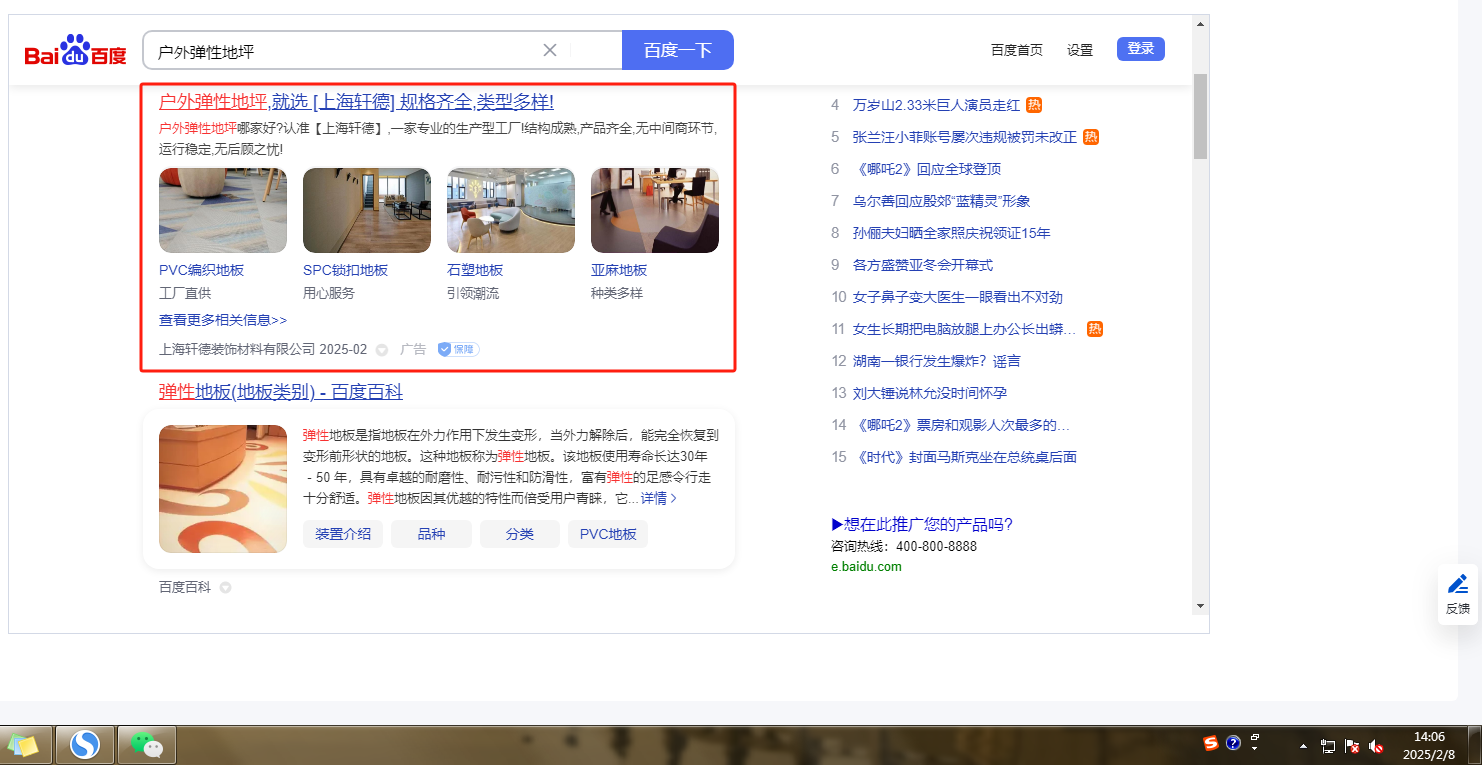Click the network tray icon

coord(1328,746)
